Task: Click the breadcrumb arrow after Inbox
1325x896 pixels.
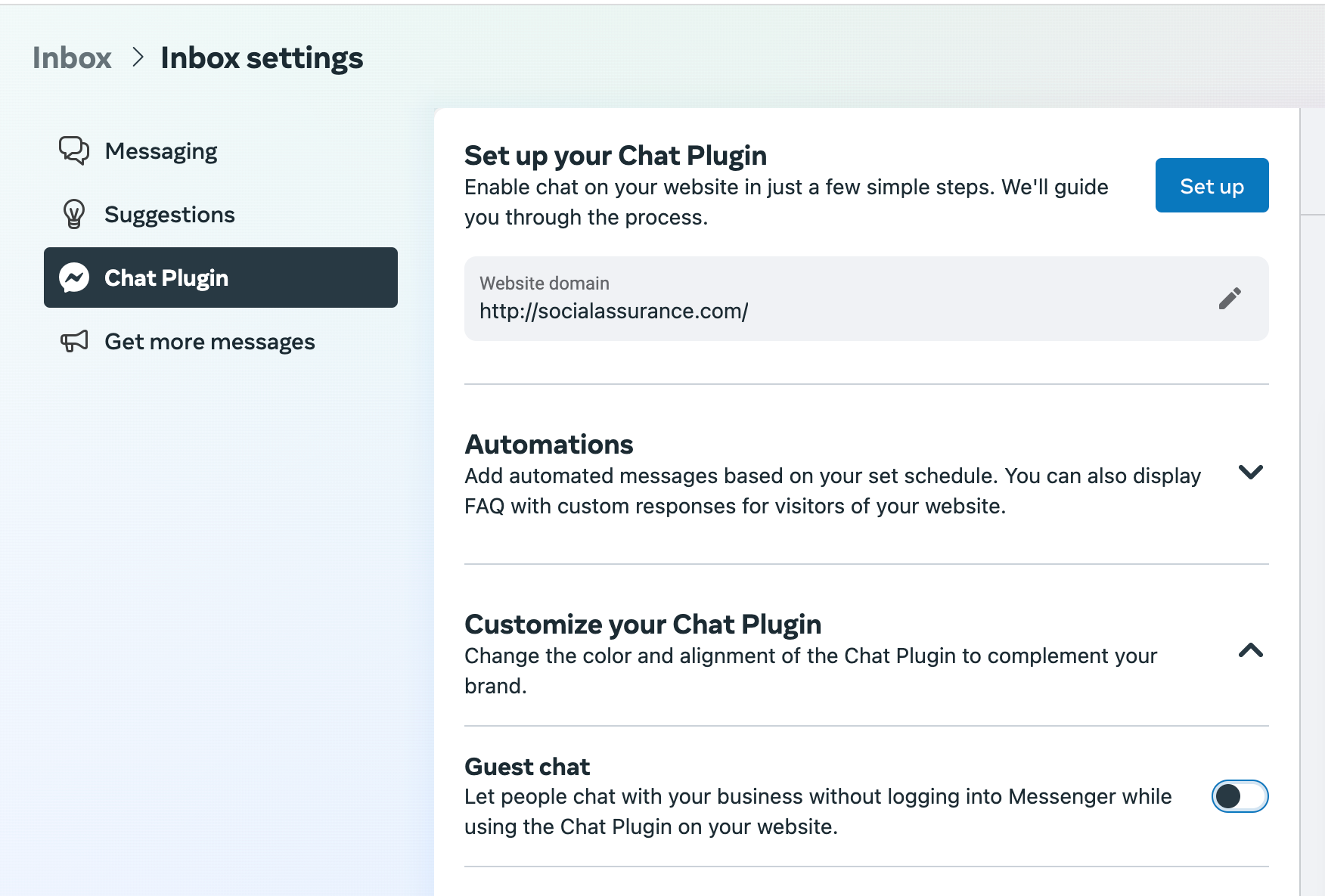Action: pos(138,57)
